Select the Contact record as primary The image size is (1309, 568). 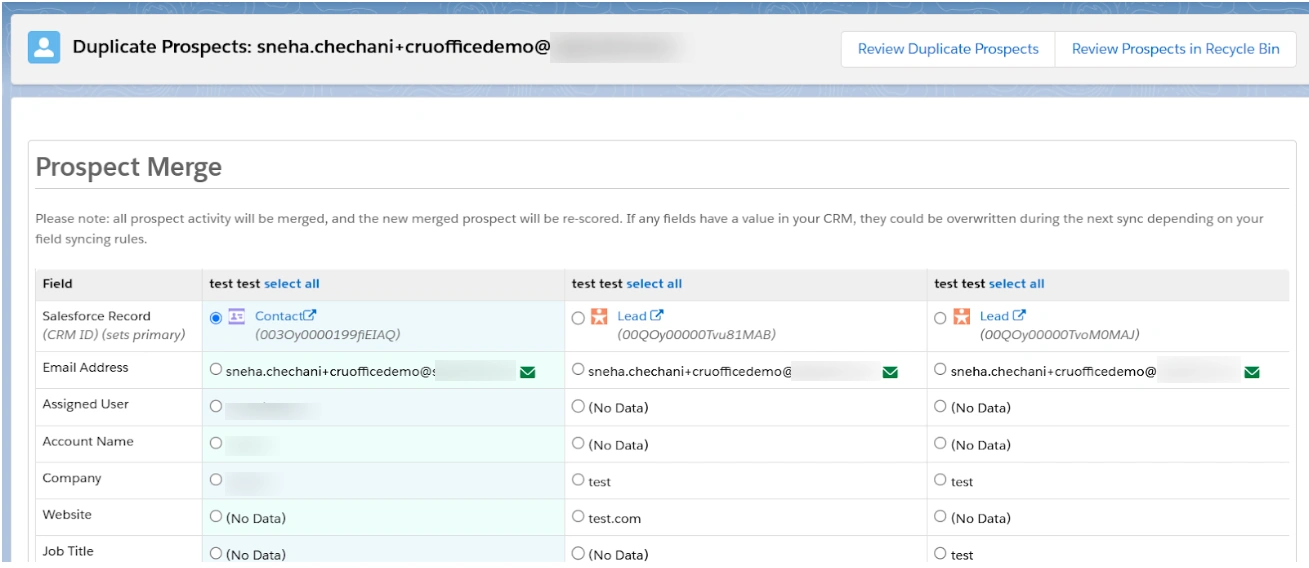[x=216, y=317]
